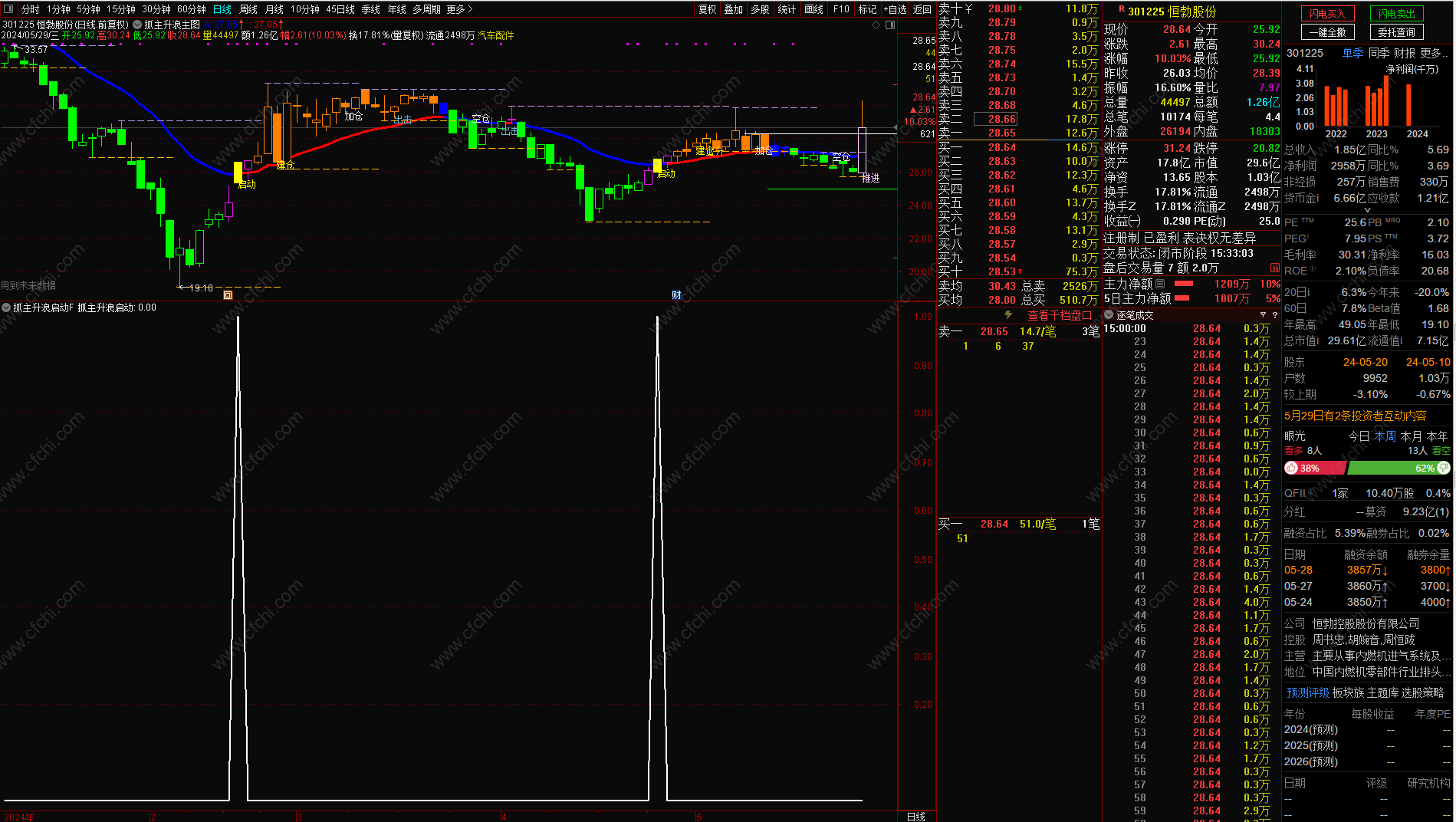Select the 周线 weekly chart tab
Image resolution: width=1456 pixels, height=822 pixels.
tap(248, 9)
